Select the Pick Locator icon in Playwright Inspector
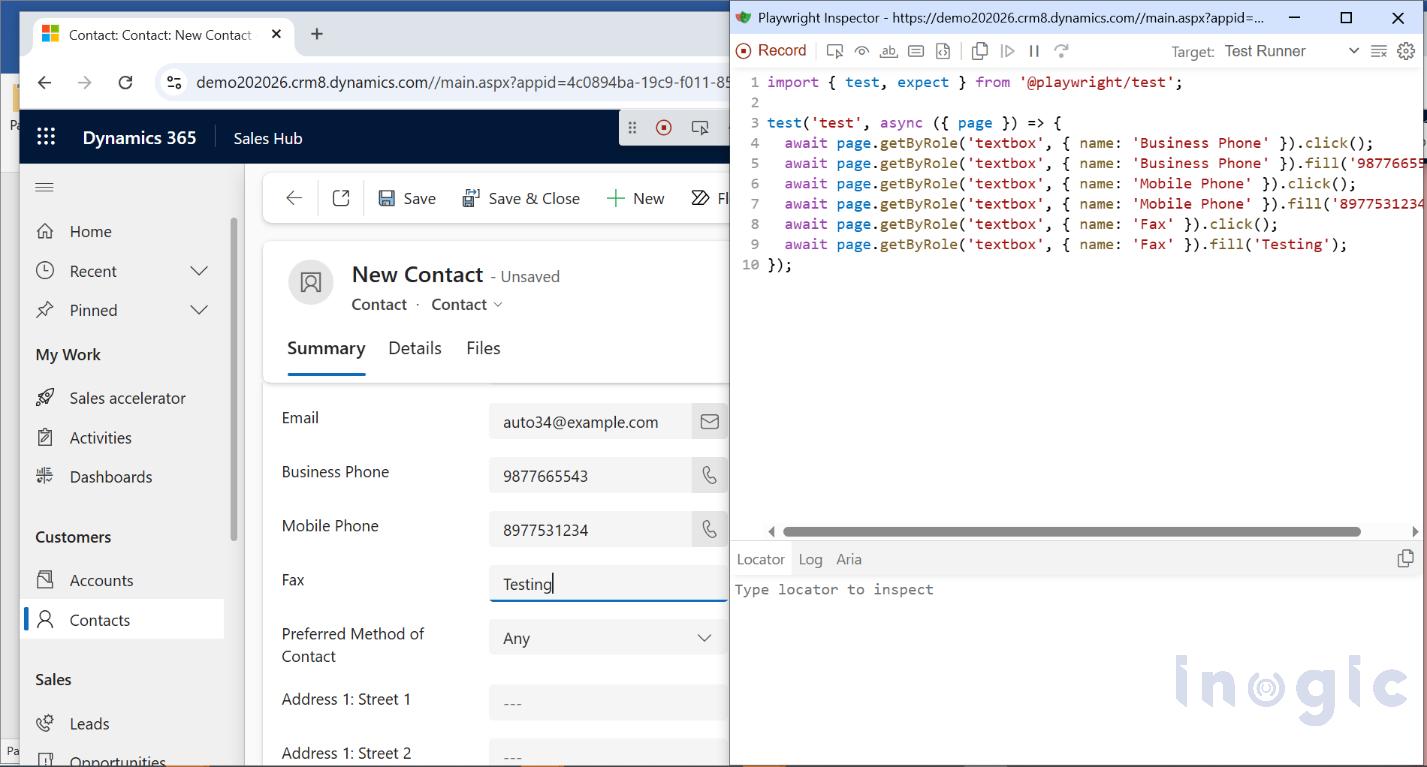 pos(835,50)
